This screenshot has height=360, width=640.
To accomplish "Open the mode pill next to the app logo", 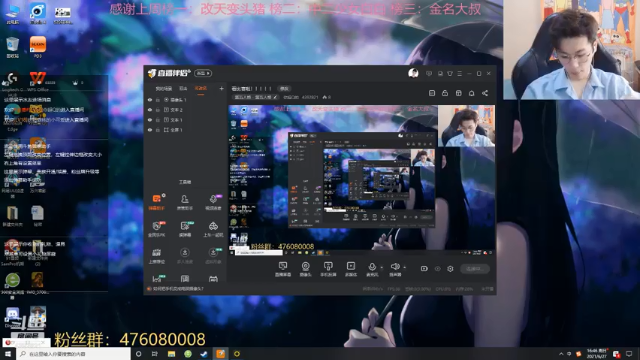I will pyautogui.click(x=203, y=73).
